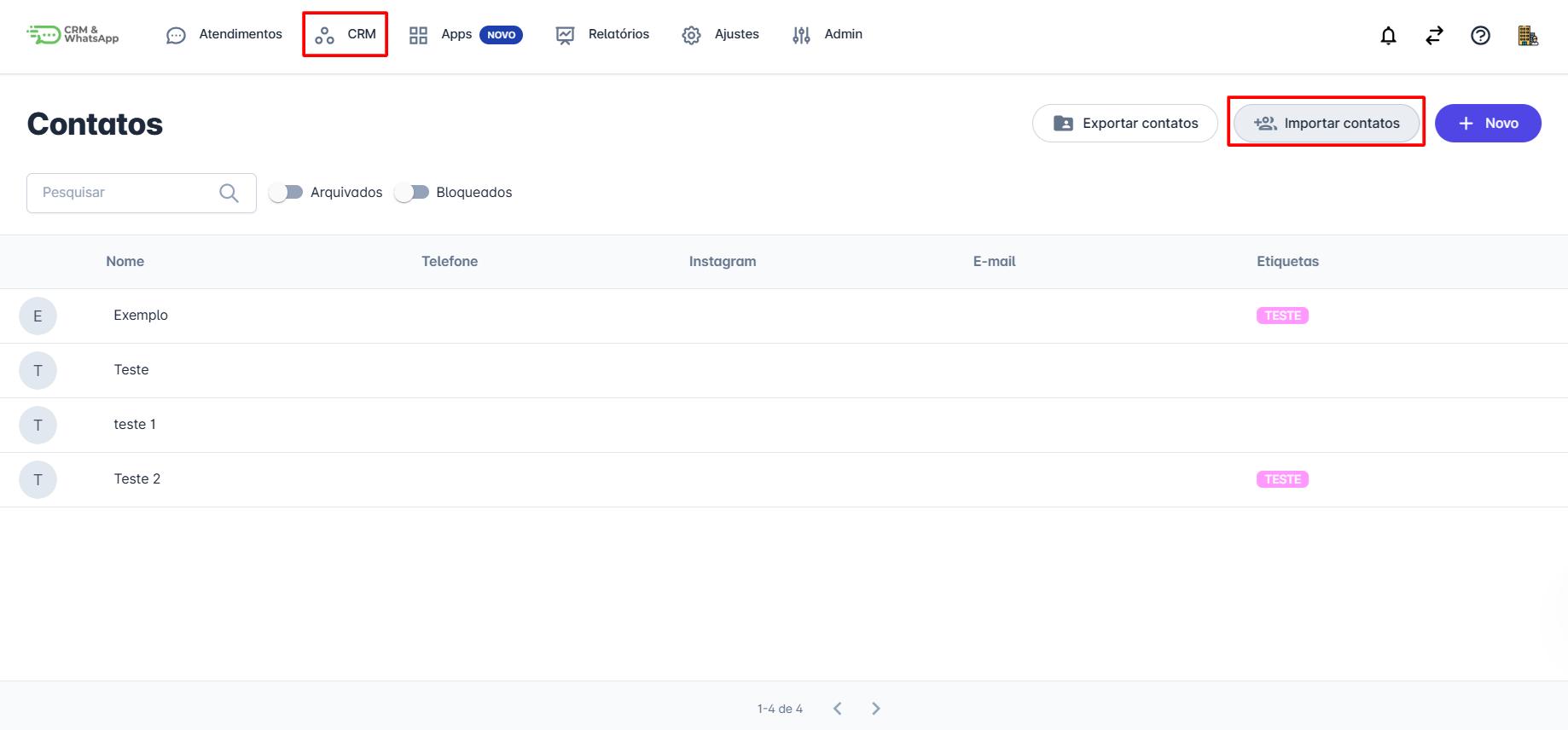Open the Atendimentos menu

[x=224, y=34]
